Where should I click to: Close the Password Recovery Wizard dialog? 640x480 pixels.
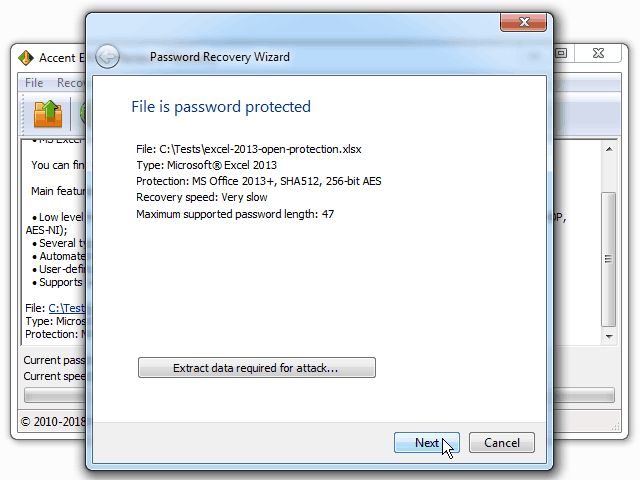click(523, 22)
